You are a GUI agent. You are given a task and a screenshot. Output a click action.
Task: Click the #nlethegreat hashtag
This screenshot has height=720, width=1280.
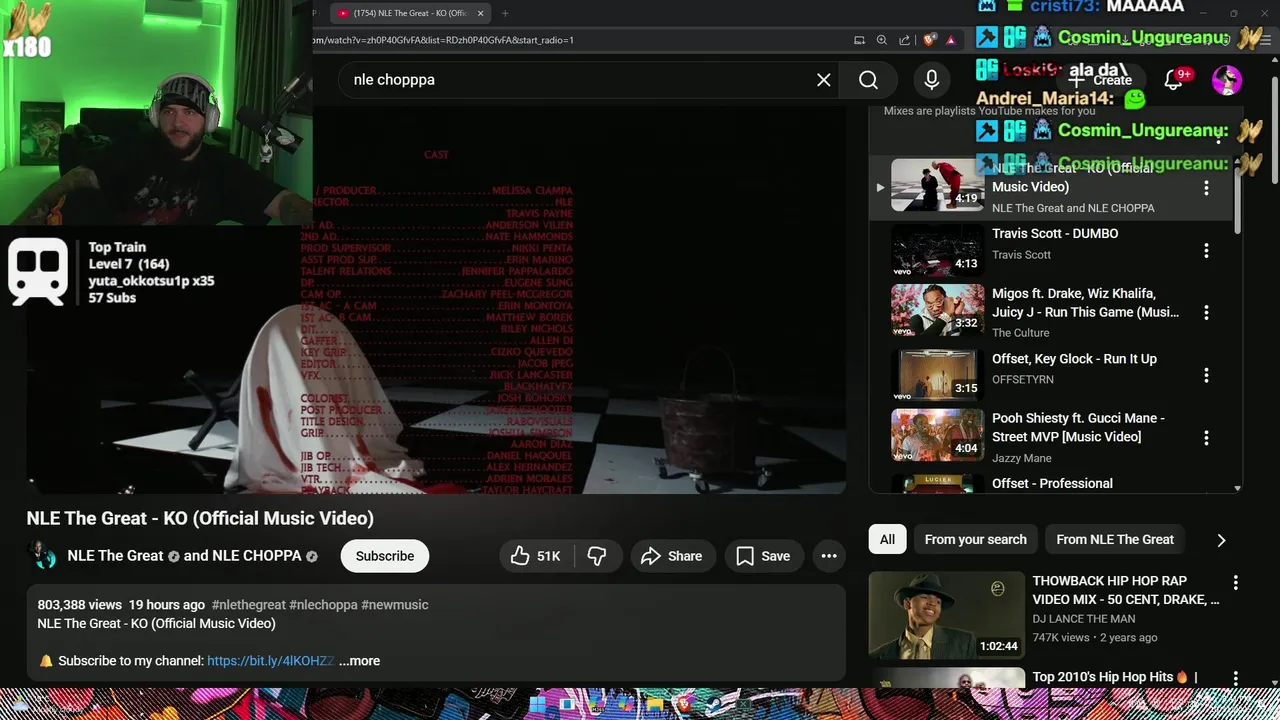click(x=248, y=605)
